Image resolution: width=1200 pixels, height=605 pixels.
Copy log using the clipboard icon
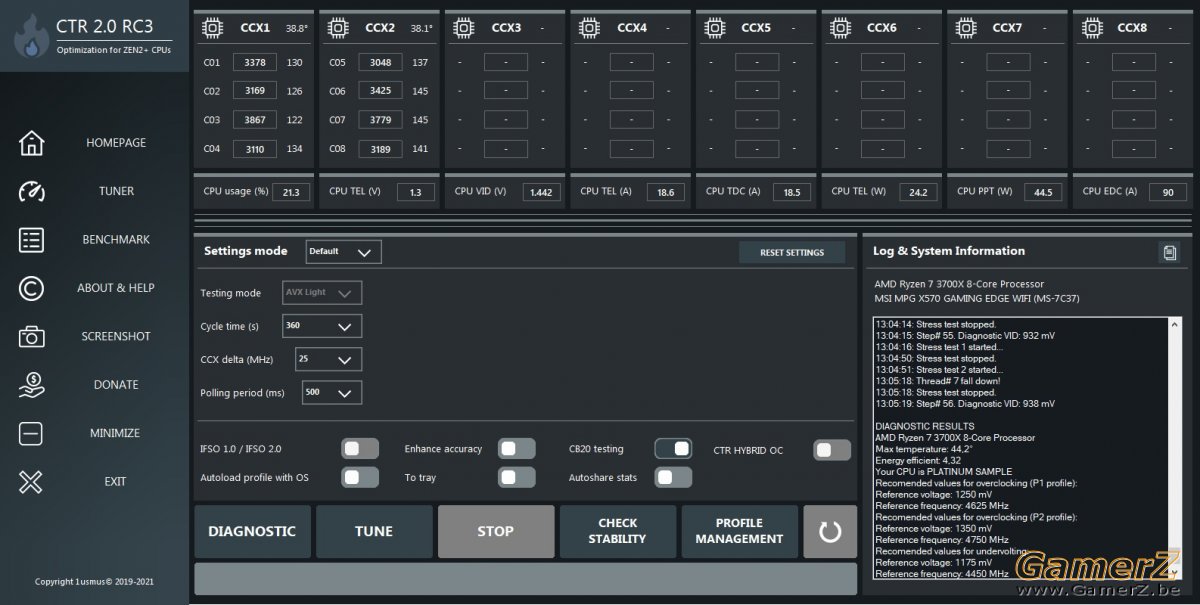tap(1169, 252)
